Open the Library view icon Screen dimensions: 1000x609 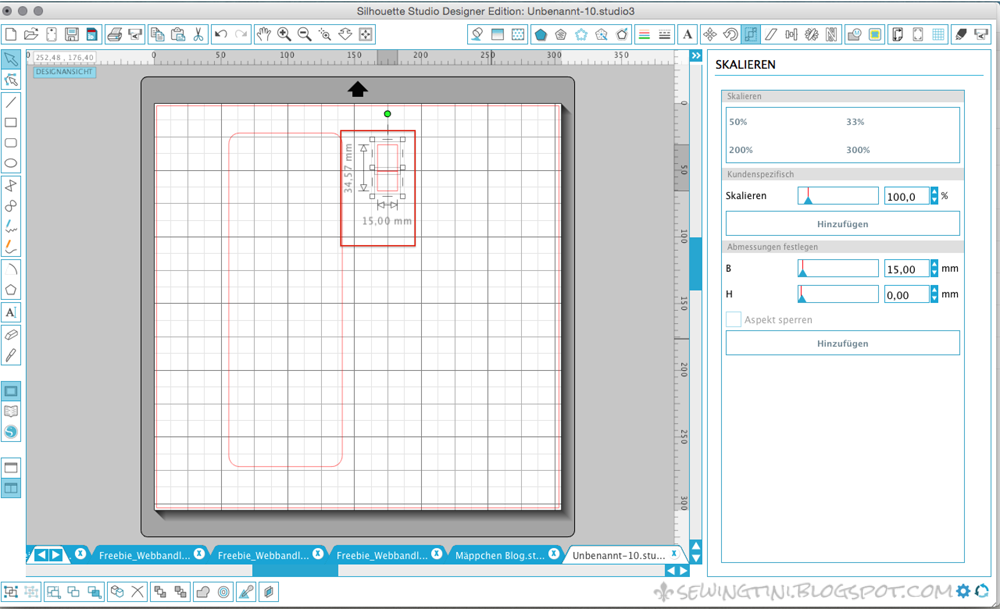[x=11, y=411]
